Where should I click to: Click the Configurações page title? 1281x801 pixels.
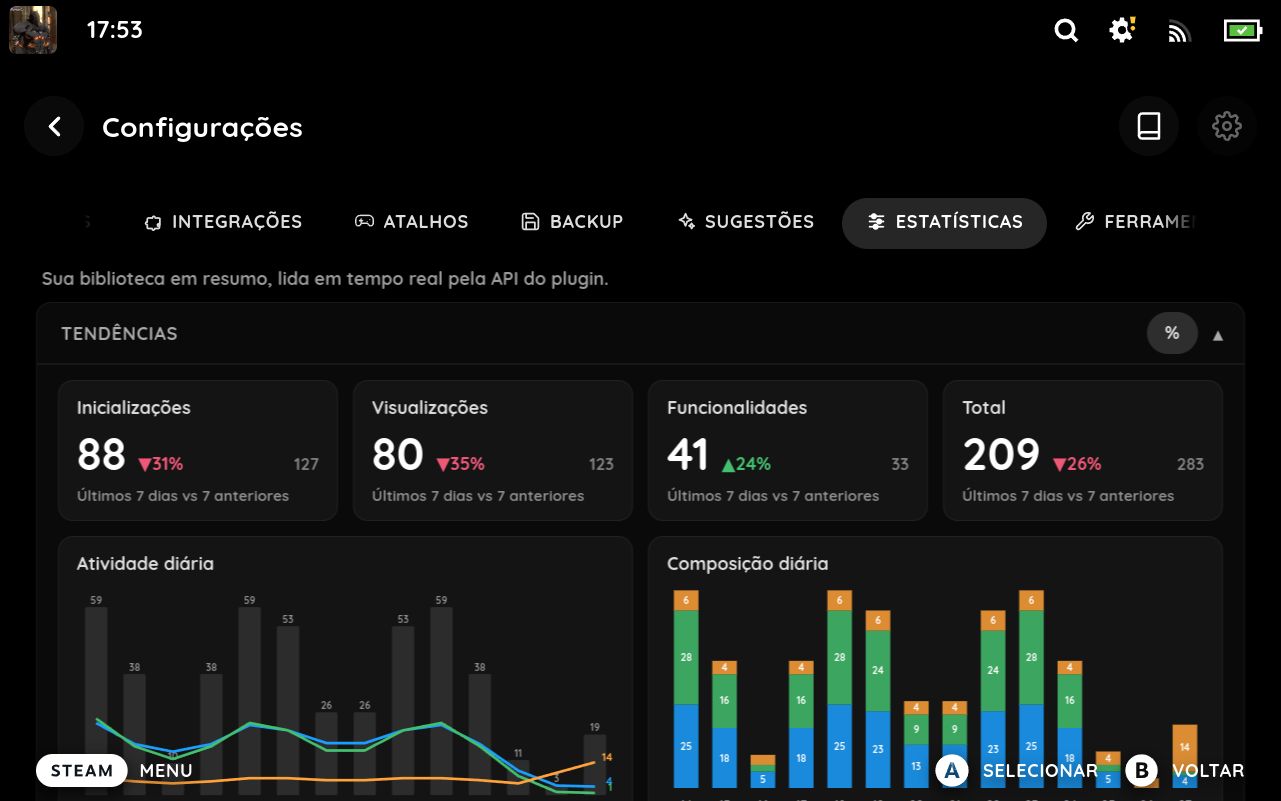point(202,128)
